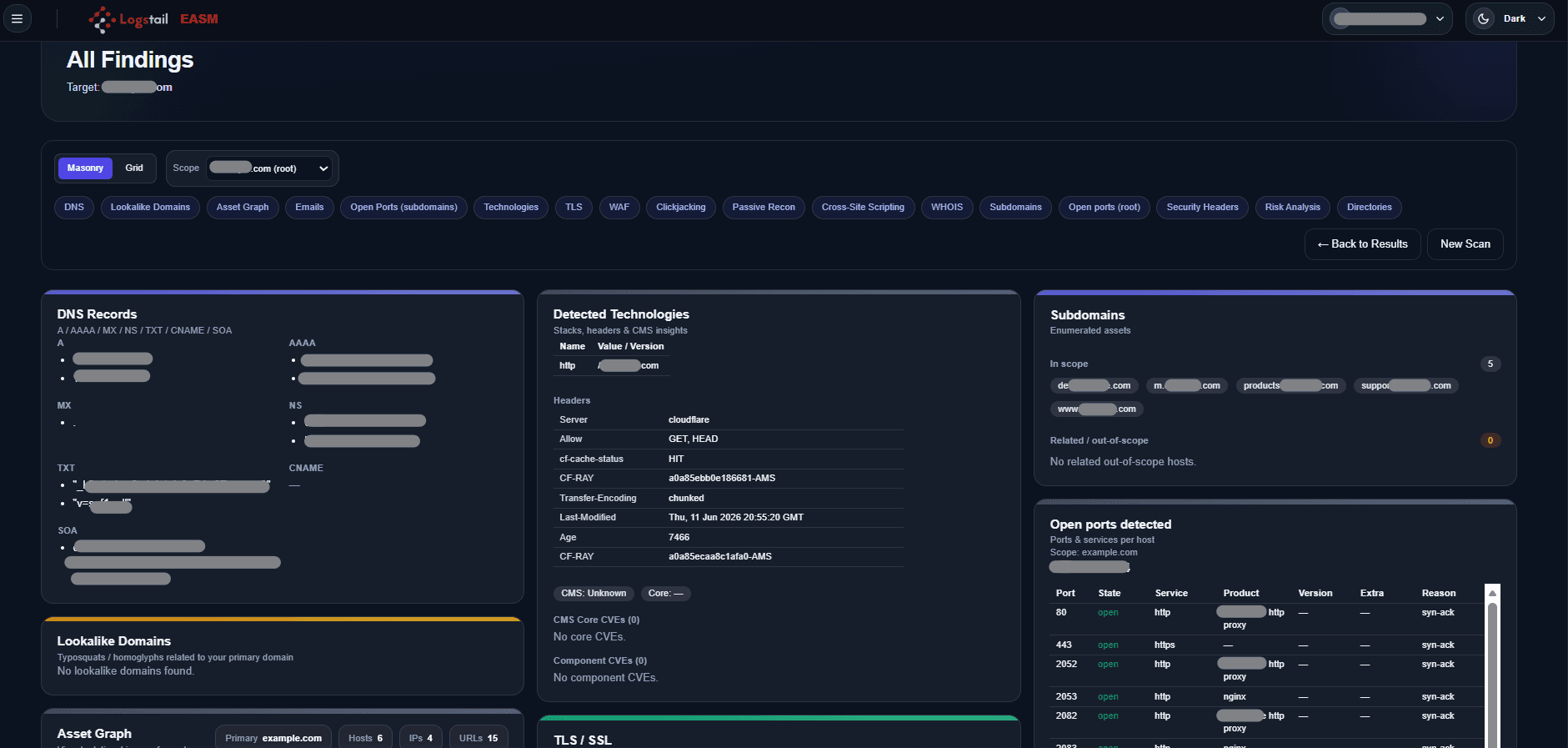Open the hamburger menu icon
1568x748 pixels.
pyautogui.click(x=17, y=18)
